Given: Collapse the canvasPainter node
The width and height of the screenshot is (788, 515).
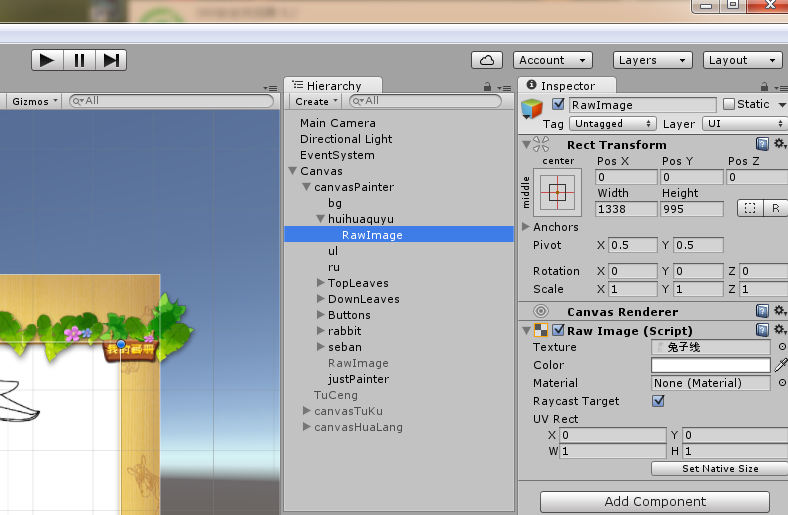Looking at the screenshot, I should tap(307, 187).
